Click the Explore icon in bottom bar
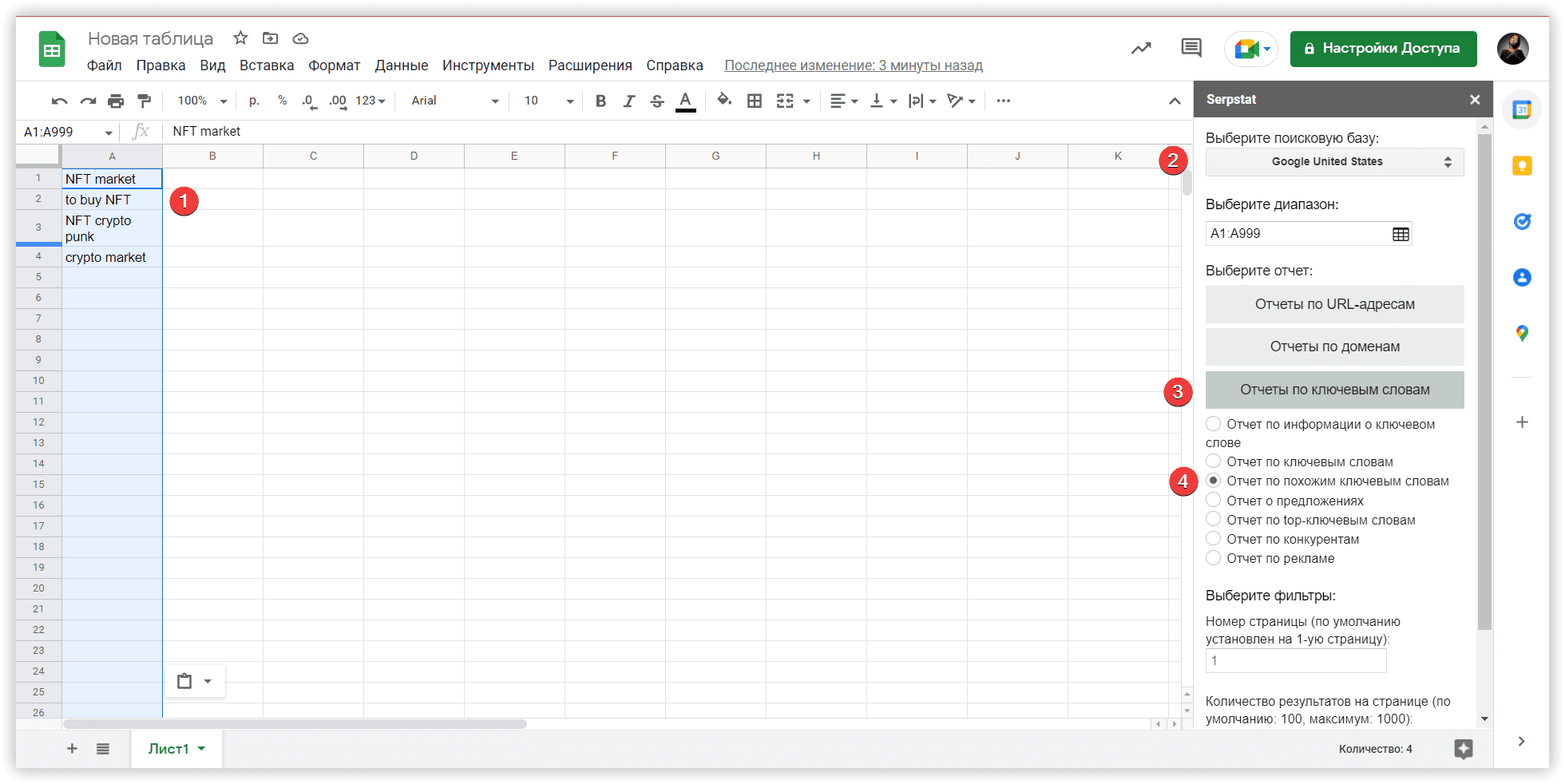The width and height of the screenshot is (1565, 784). point(1463,749)
